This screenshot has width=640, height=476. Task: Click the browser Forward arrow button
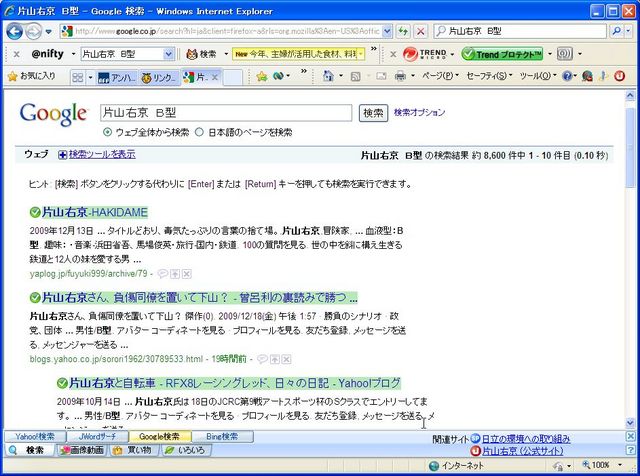tap(33, 31)
